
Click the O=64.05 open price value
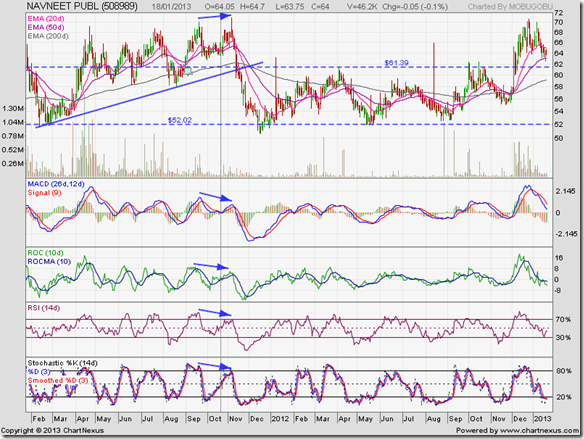(220, 7)
